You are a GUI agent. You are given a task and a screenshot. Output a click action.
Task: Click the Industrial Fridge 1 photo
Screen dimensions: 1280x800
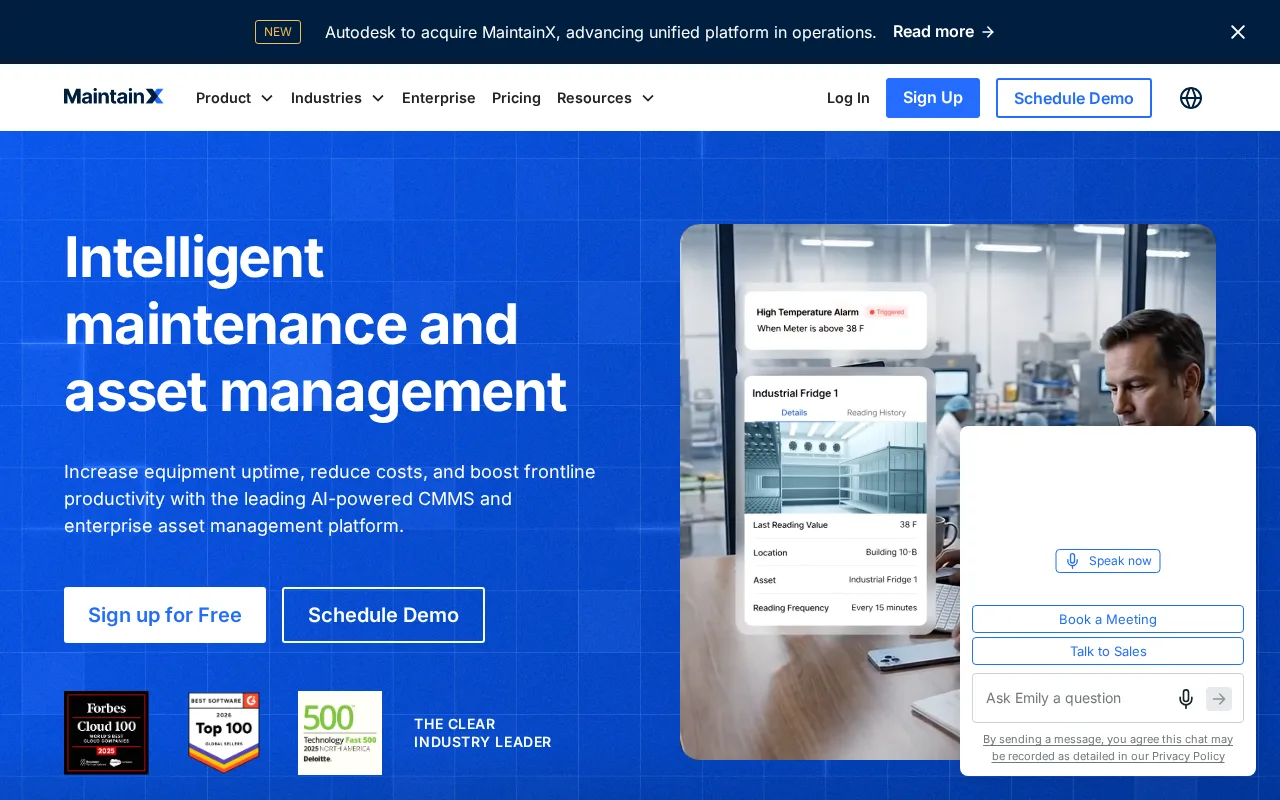tap(836, 468)
